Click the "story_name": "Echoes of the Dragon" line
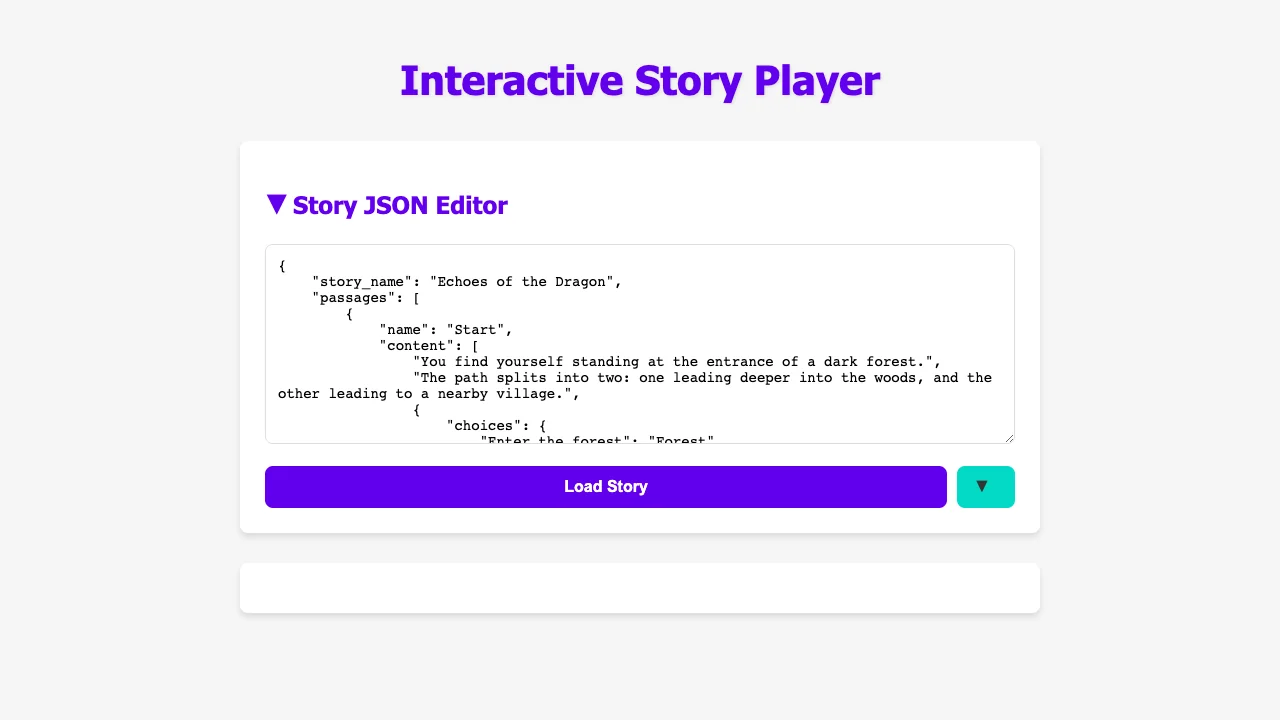Viewport: 1280px width, 720px height. click(x=467, y=282)
